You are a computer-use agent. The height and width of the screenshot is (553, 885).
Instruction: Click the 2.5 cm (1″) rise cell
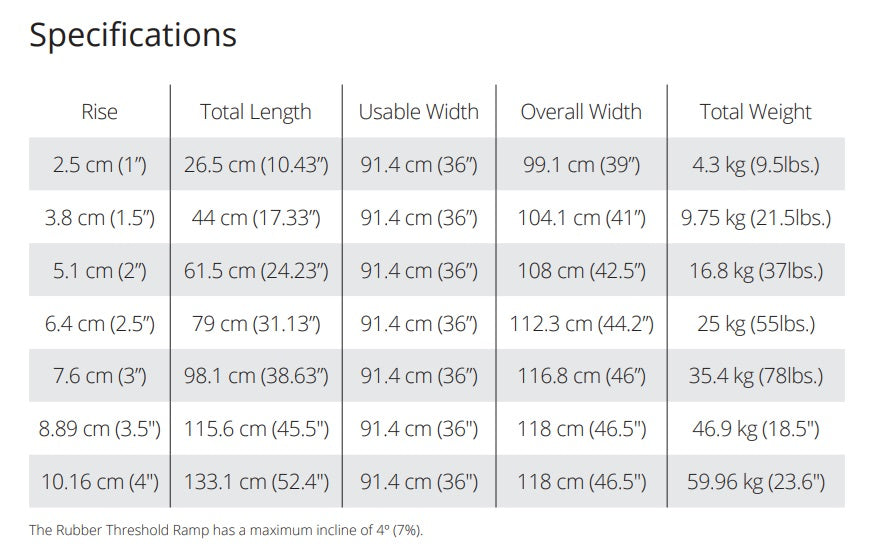tap(100, 165)
